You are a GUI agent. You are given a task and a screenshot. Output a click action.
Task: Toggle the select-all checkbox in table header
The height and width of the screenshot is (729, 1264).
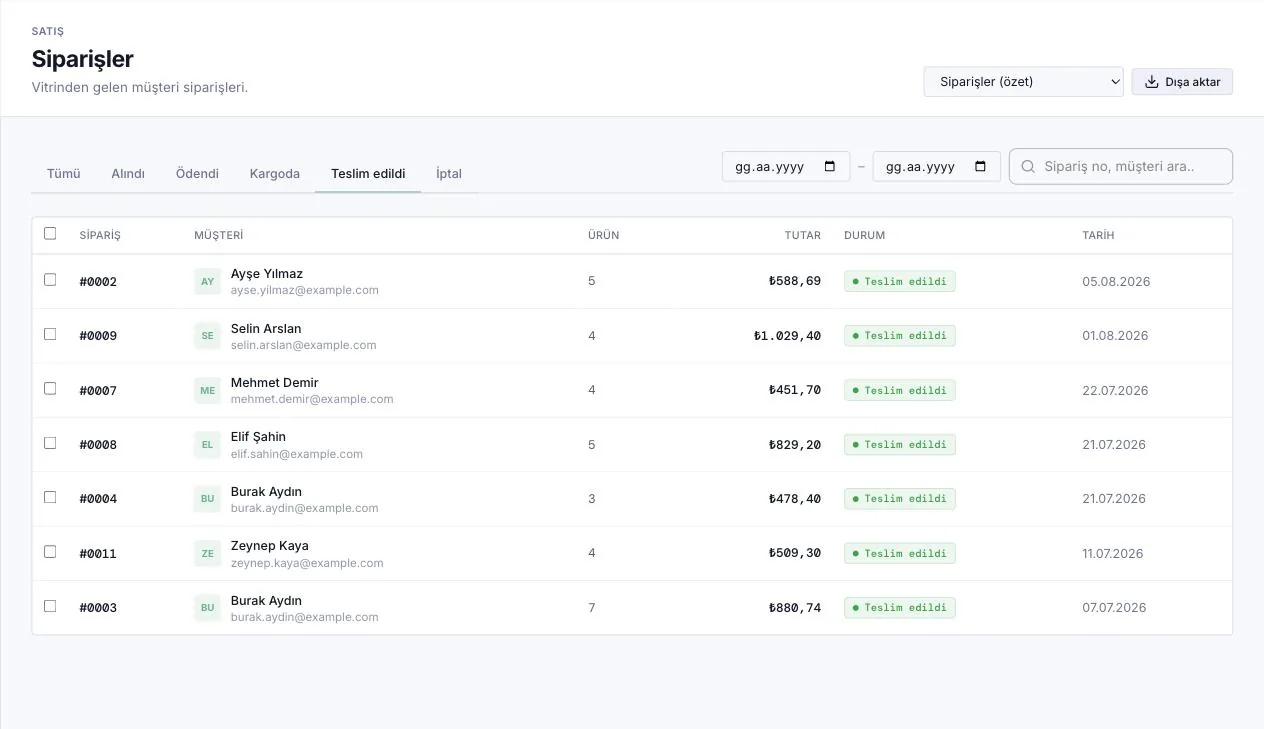(50, 234)
